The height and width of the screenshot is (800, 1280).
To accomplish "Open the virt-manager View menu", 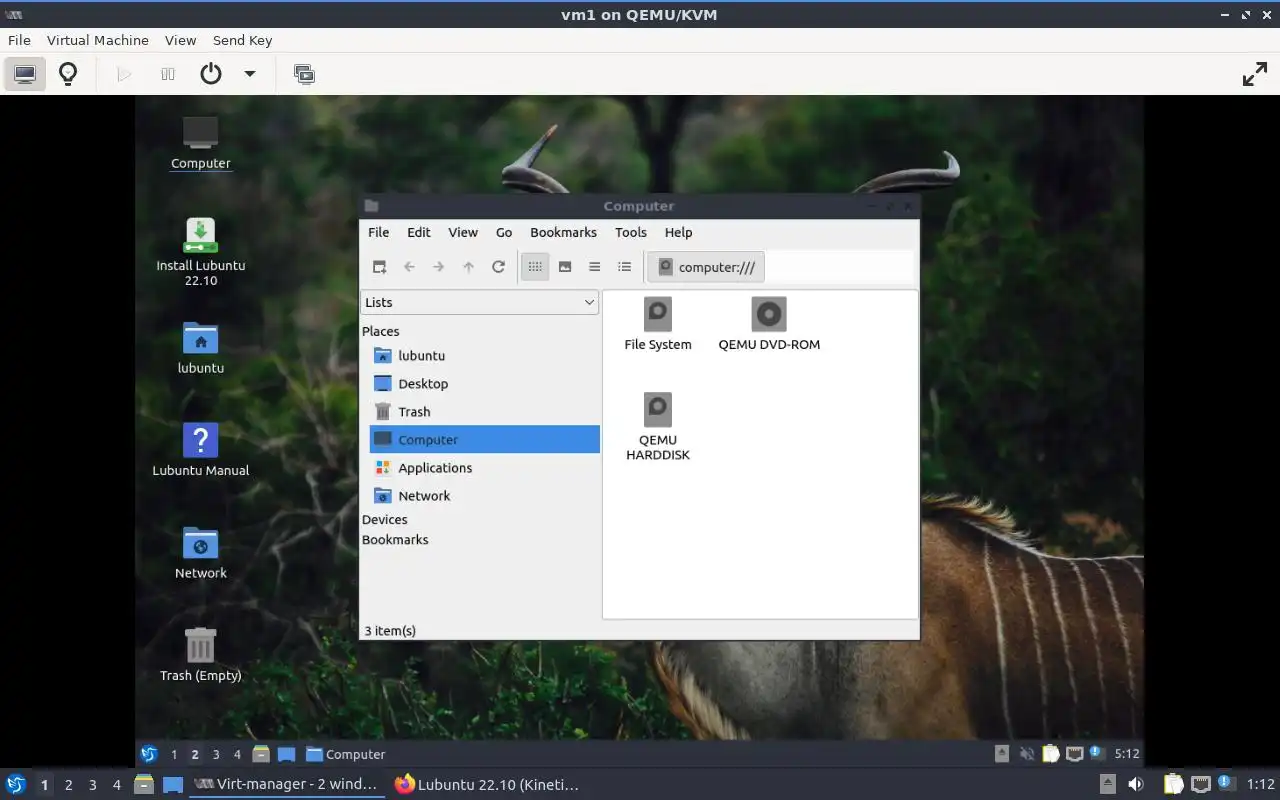I will 180,40.
